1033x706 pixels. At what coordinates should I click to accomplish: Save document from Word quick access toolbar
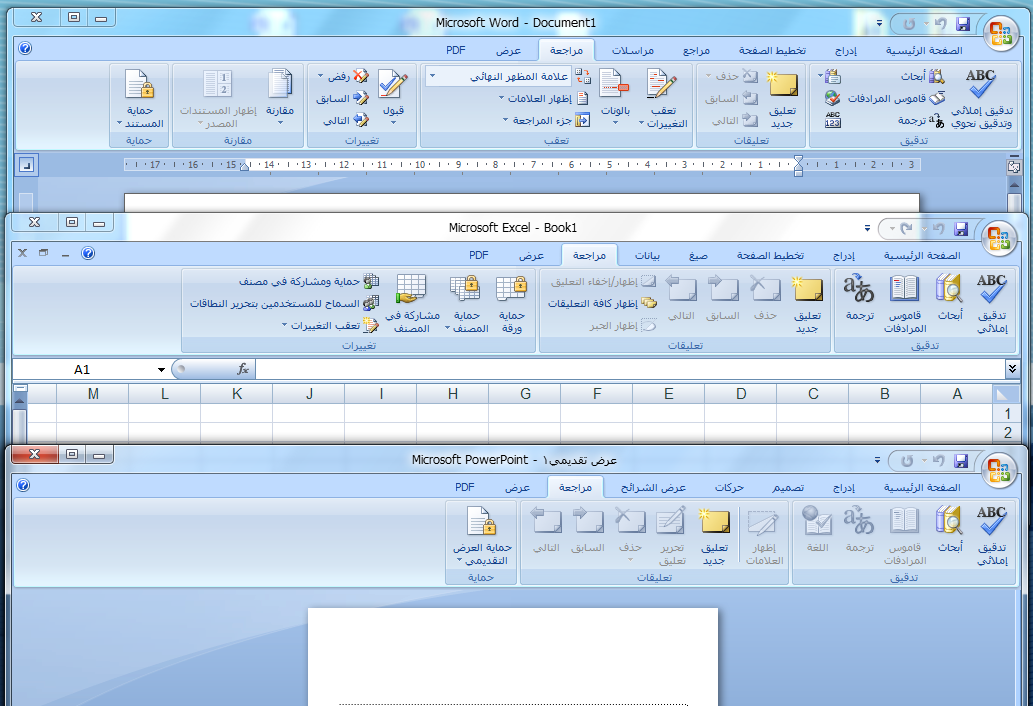pos(963,24)
